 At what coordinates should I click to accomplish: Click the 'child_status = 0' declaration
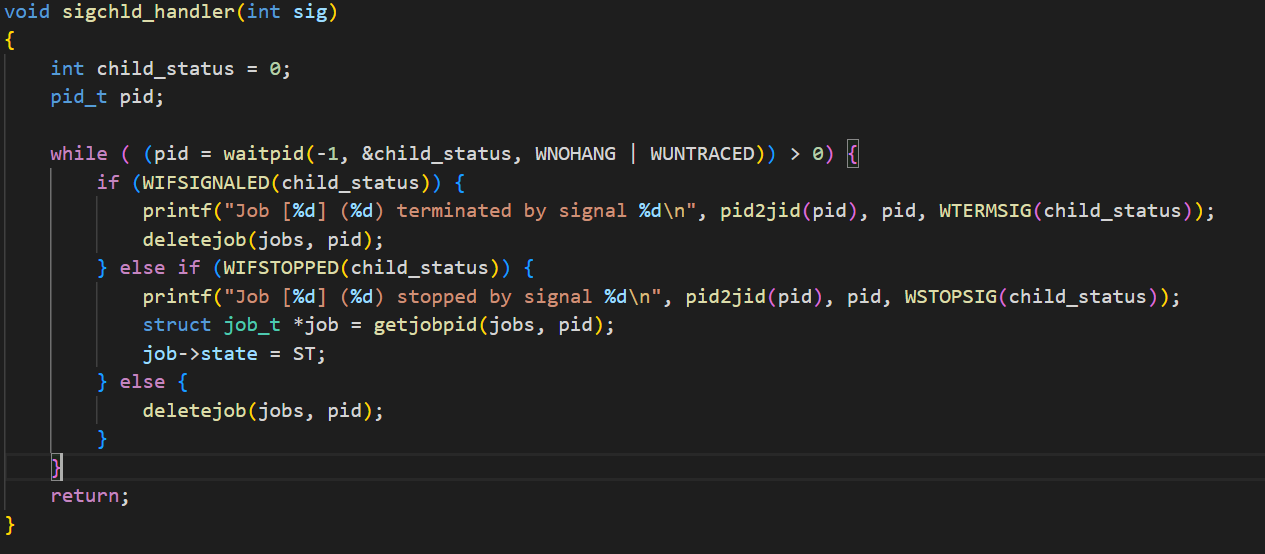click(189, 69)
